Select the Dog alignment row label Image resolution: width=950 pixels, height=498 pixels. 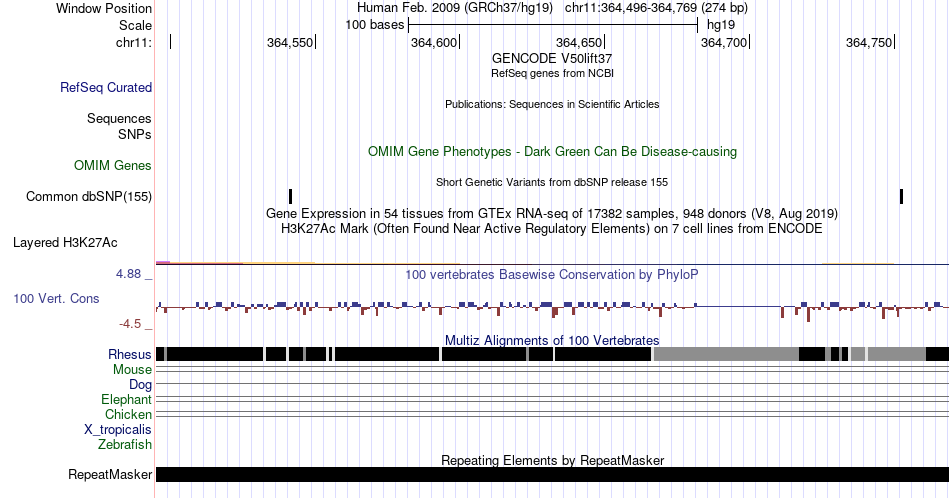coord(140,384)
